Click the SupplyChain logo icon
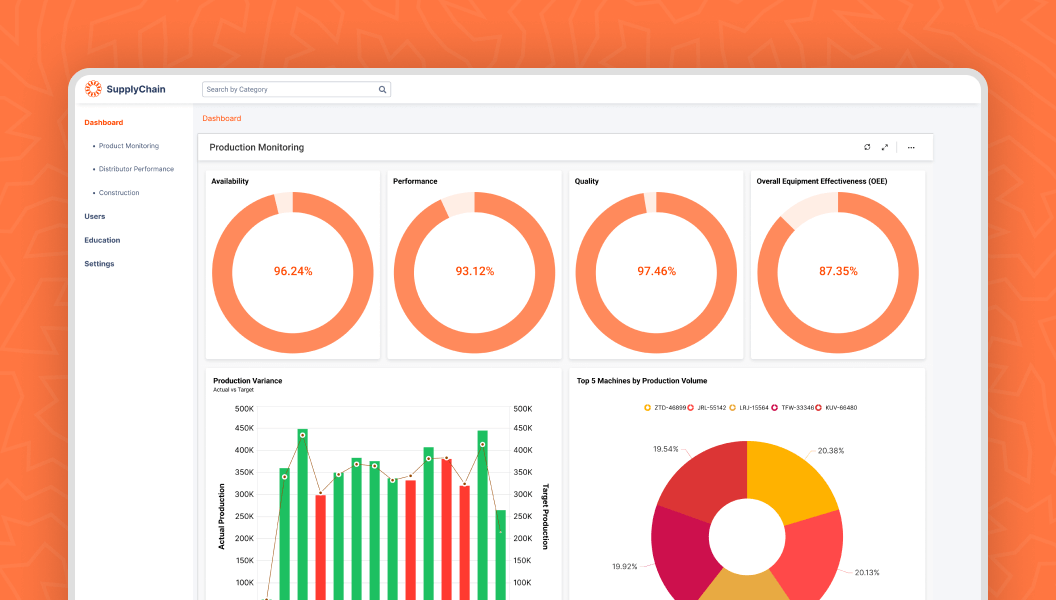Viewport: 1056px width, 600px height. click(x=93, y=89)
